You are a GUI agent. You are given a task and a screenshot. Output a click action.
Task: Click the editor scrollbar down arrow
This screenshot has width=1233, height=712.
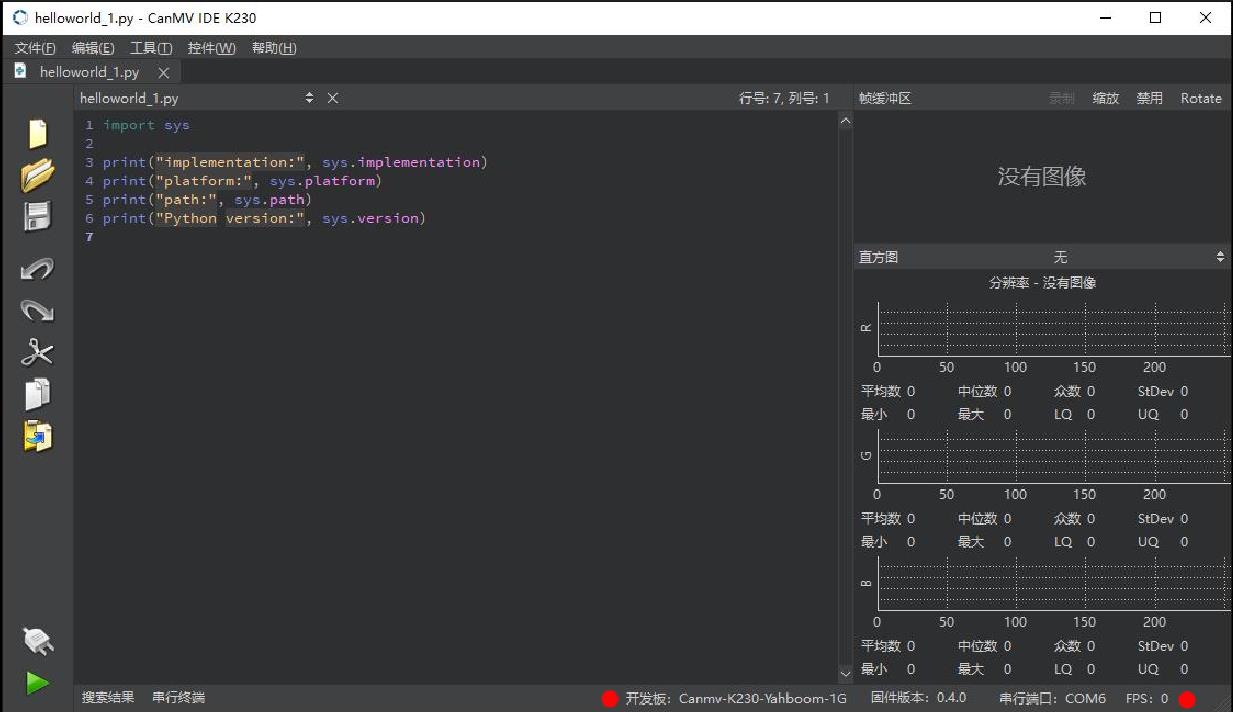[x=845, y=673]
